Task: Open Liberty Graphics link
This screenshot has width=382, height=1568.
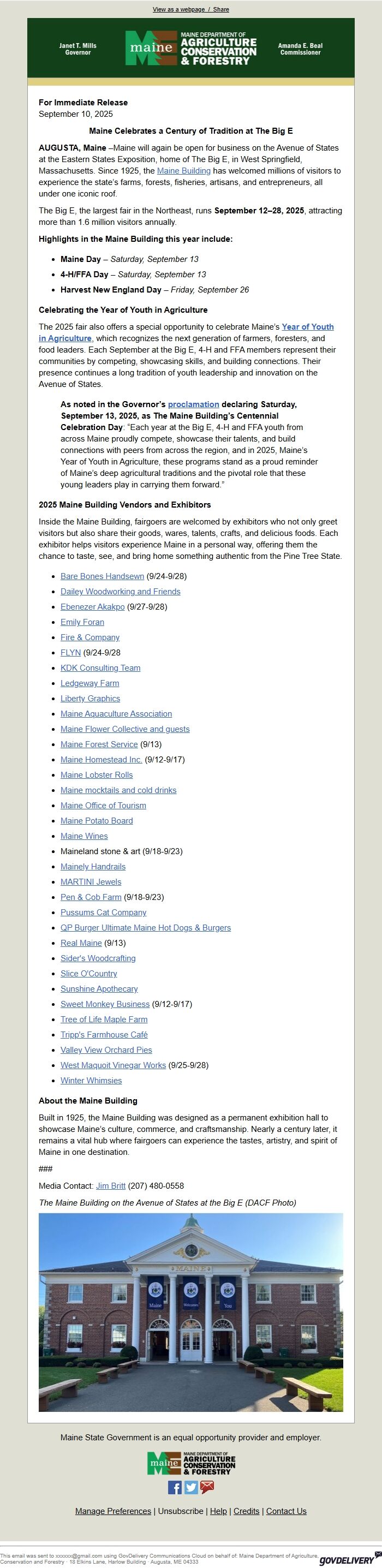Action: (x=90, y=698)
